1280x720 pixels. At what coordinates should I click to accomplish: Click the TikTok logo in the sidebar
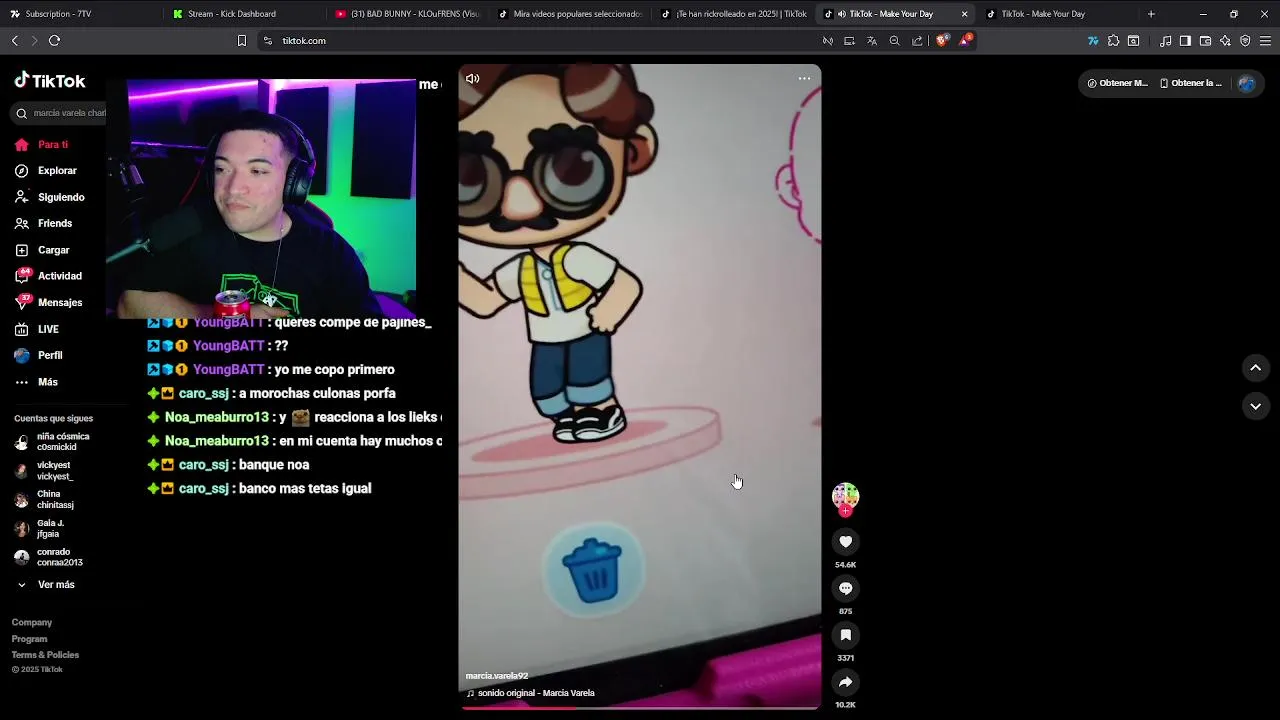click(50, 81)
